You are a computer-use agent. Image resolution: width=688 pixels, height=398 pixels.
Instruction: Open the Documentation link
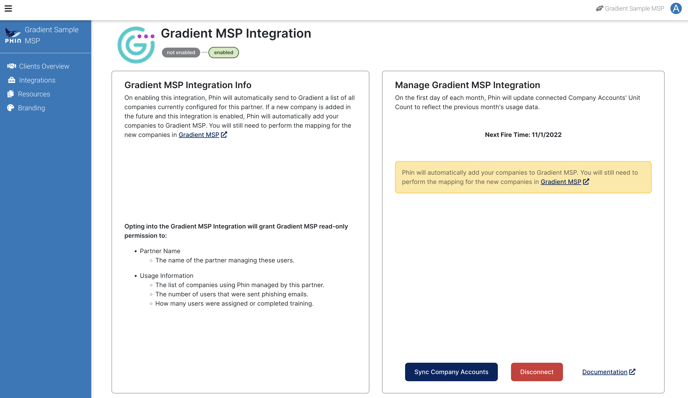605,372
